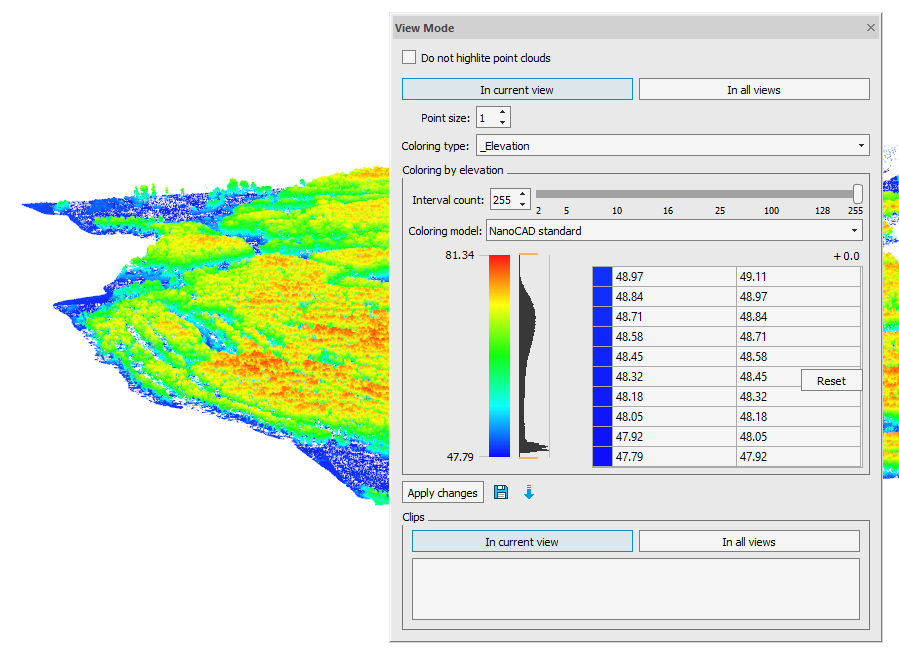Click the bottom orange histogram limit marker

pyautogui.click(x=529, y=458)
